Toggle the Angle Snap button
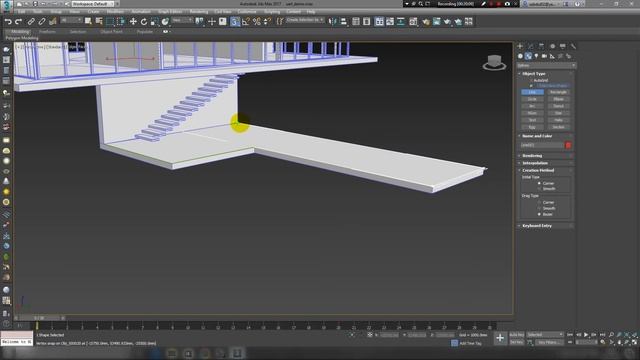640x360 pixels. tap(245, 21)
